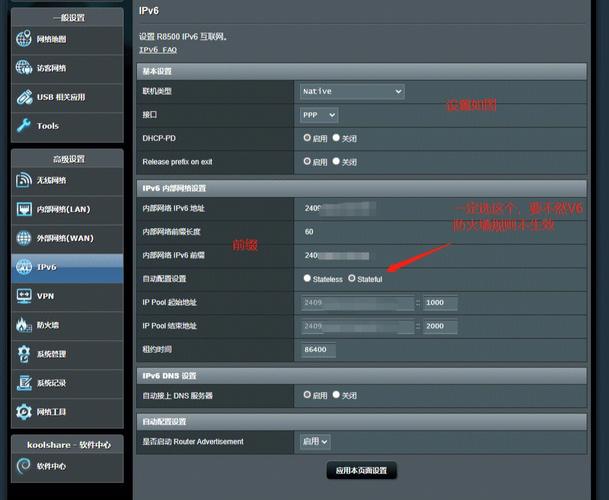609x500 pixels.
Task: Click the koolshare - 软件中心 heading
Action: pos(68,445)
